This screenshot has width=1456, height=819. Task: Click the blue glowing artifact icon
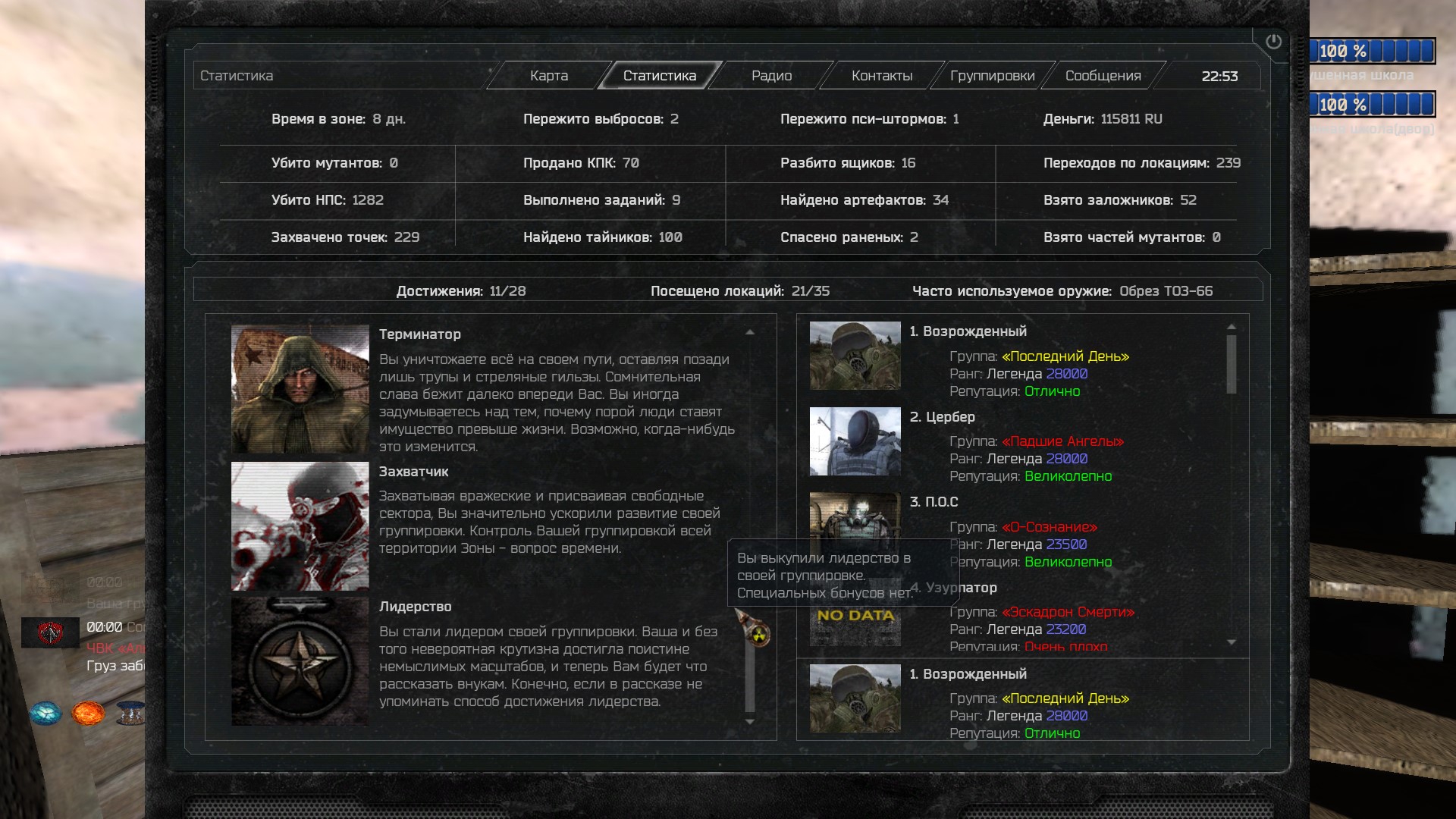coord(45,713)
